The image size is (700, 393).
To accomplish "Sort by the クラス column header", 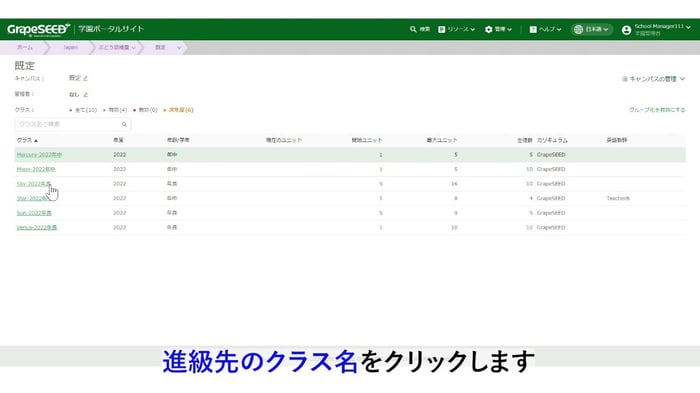I will (x=27, y=140).
